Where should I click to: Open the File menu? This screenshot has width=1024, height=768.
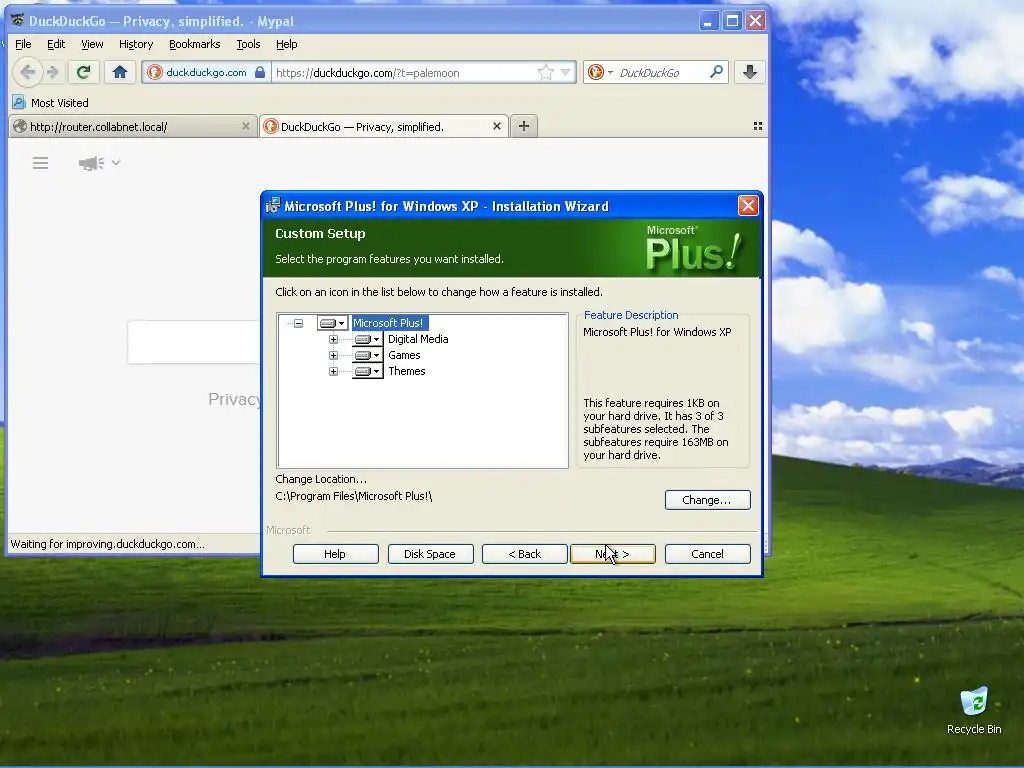(x=23, y=44)
